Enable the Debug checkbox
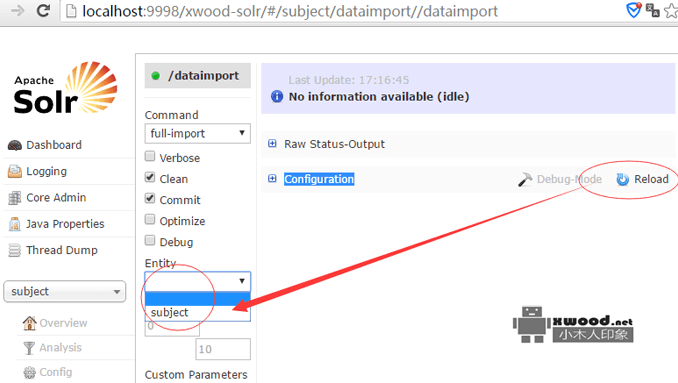 [150, 240]
